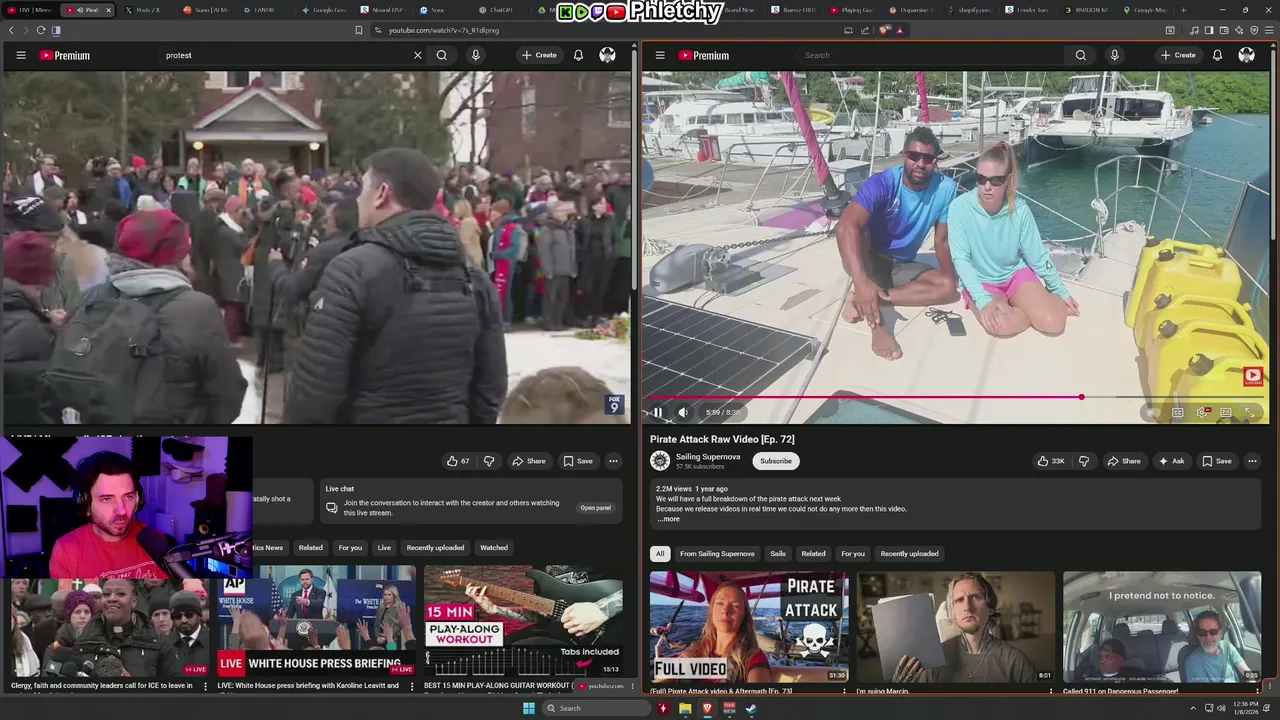
Task: Click the Pirate Attack video progress bar
Action: (955, 397)
